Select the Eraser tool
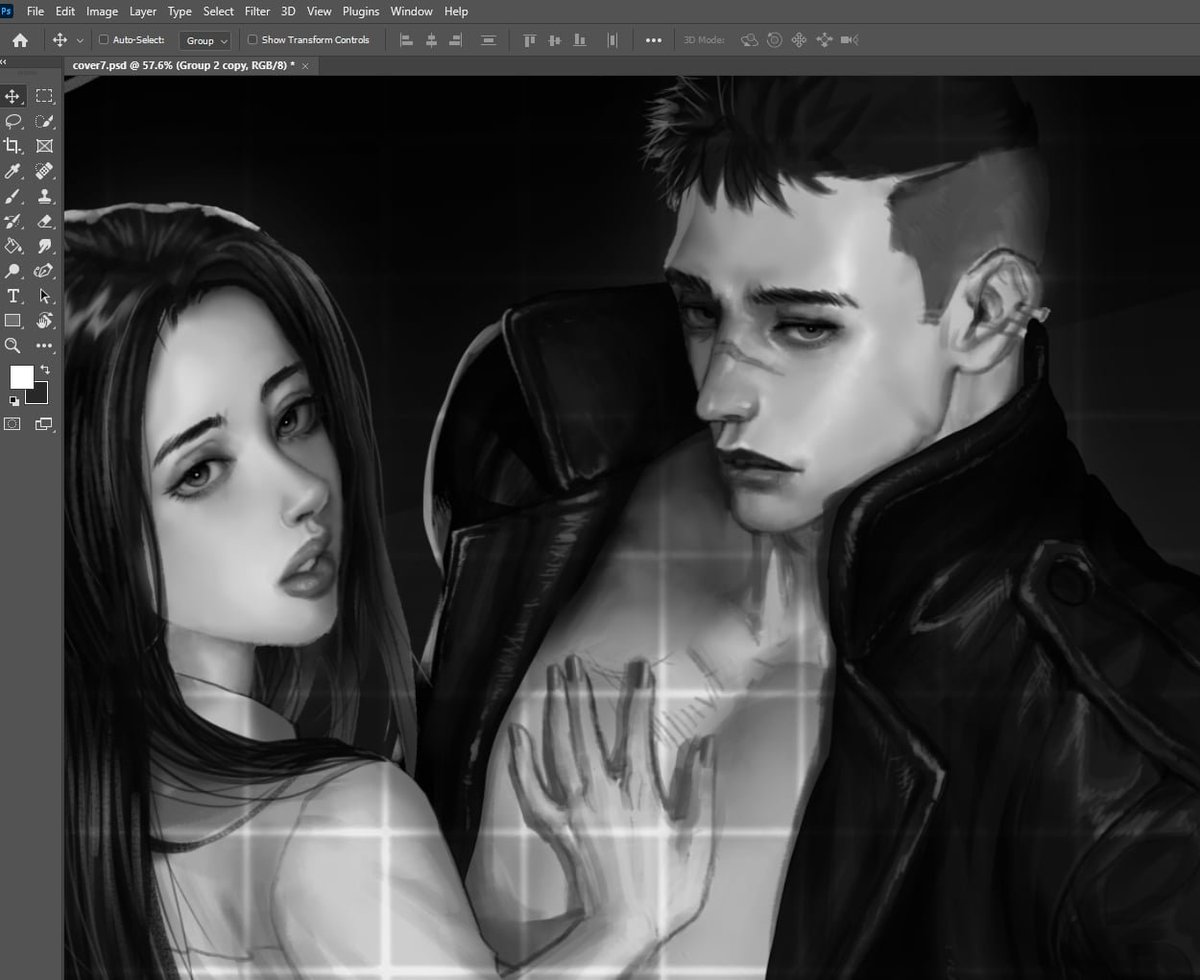Screen dimensions: 1200x980 pos(44,221)
